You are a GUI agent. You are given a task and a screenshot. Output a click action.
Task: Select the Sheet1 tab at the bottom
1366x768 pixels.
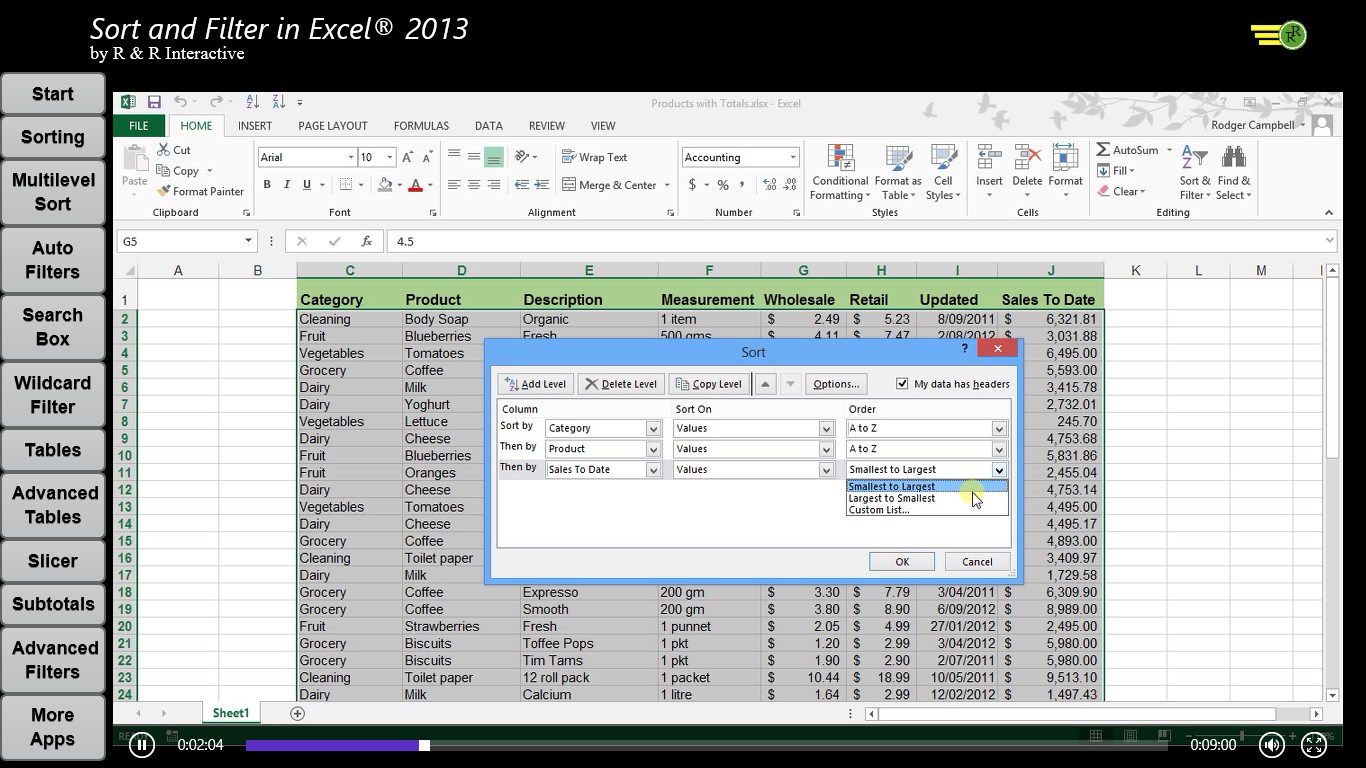(231, 712)
